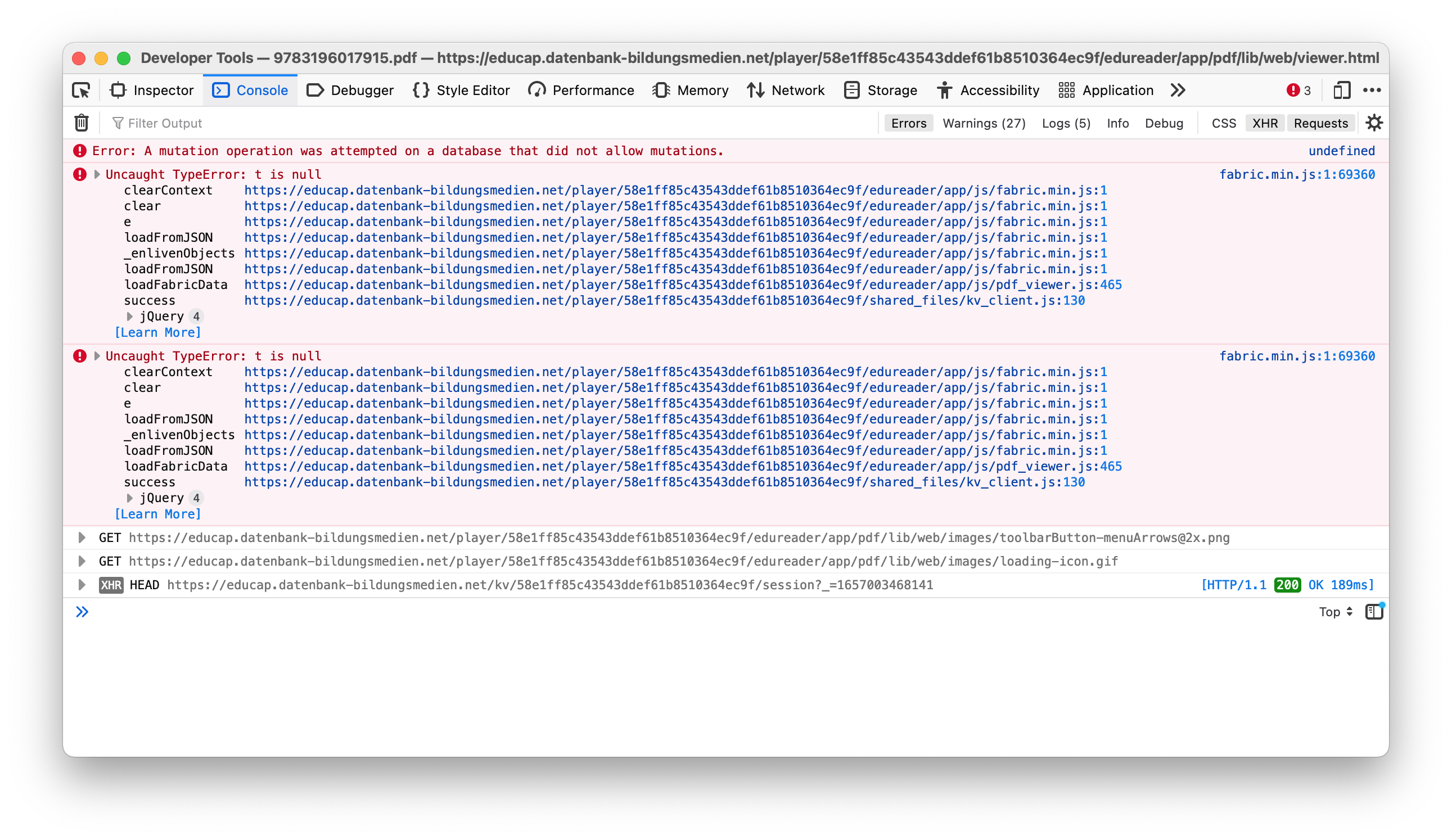Screen dimensions: 1452x840
Task: Click the loadFabricData frame name in first stack
Action: tap(176, 284)
